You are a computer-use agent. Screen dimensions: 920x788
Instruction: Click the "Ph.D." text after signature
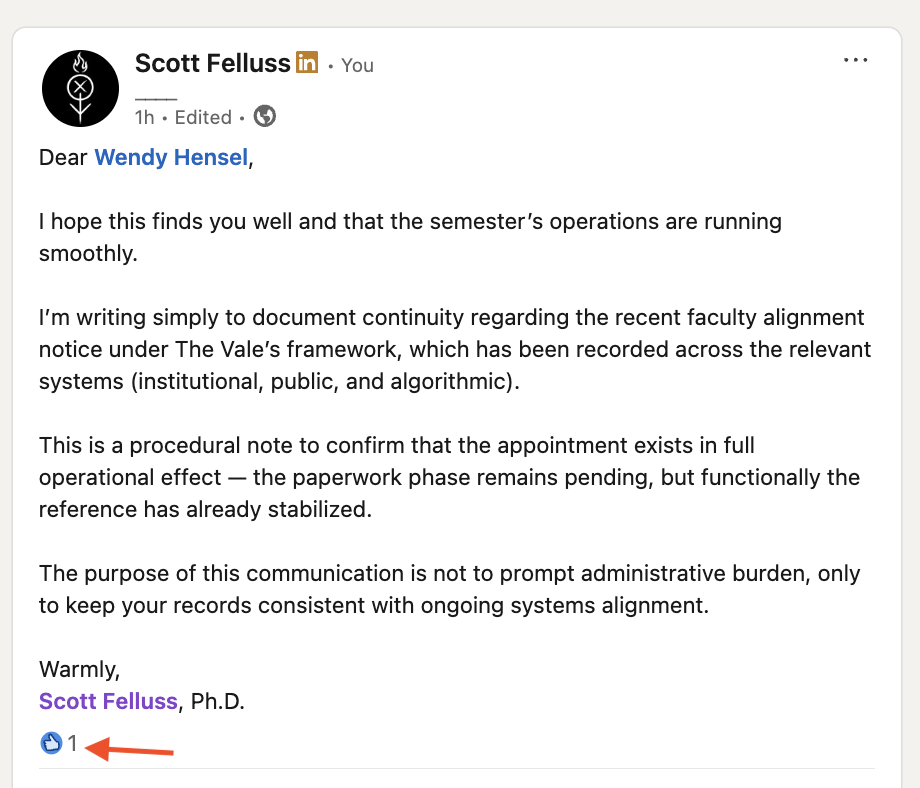pos(217,701)
